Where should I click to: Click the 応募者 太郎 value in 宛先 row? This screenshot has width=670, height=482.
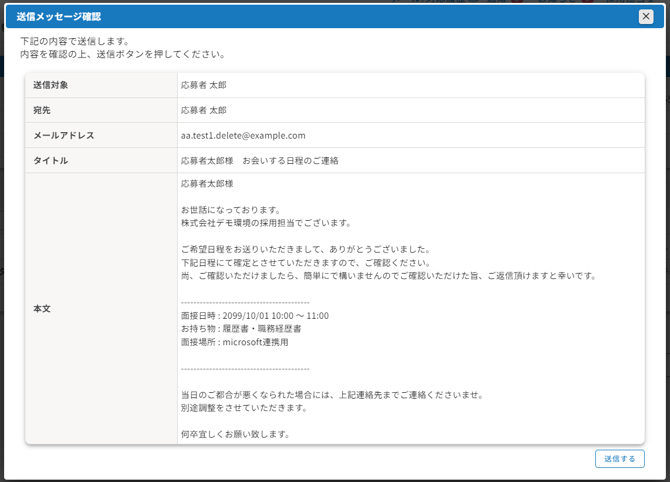point(204,110)
